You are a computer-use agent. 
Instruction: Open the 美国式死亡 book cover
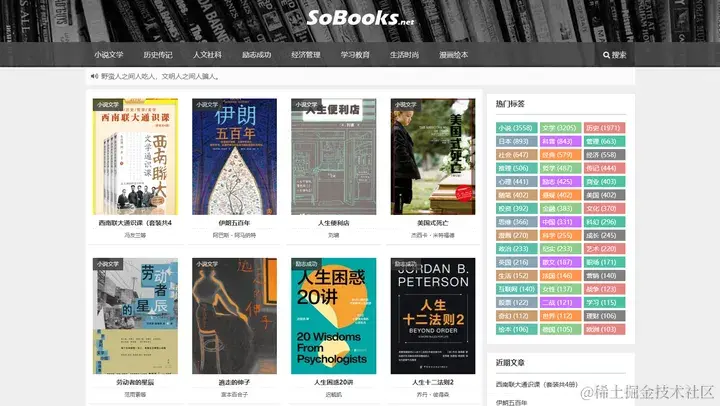[433, 157]
